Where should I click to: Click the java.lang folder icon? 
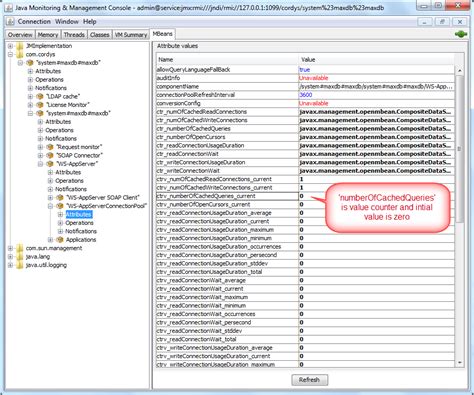tap(20, 256)
